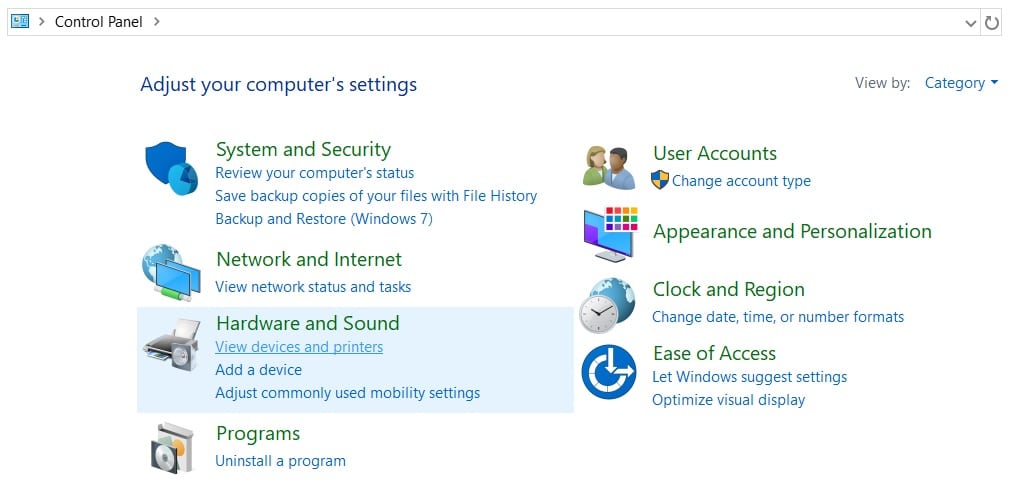Open Uninstall a program link
Image resolution: width=1014 pixels, height=494 pixels.
pyautogui.click(x=280, y=461)
